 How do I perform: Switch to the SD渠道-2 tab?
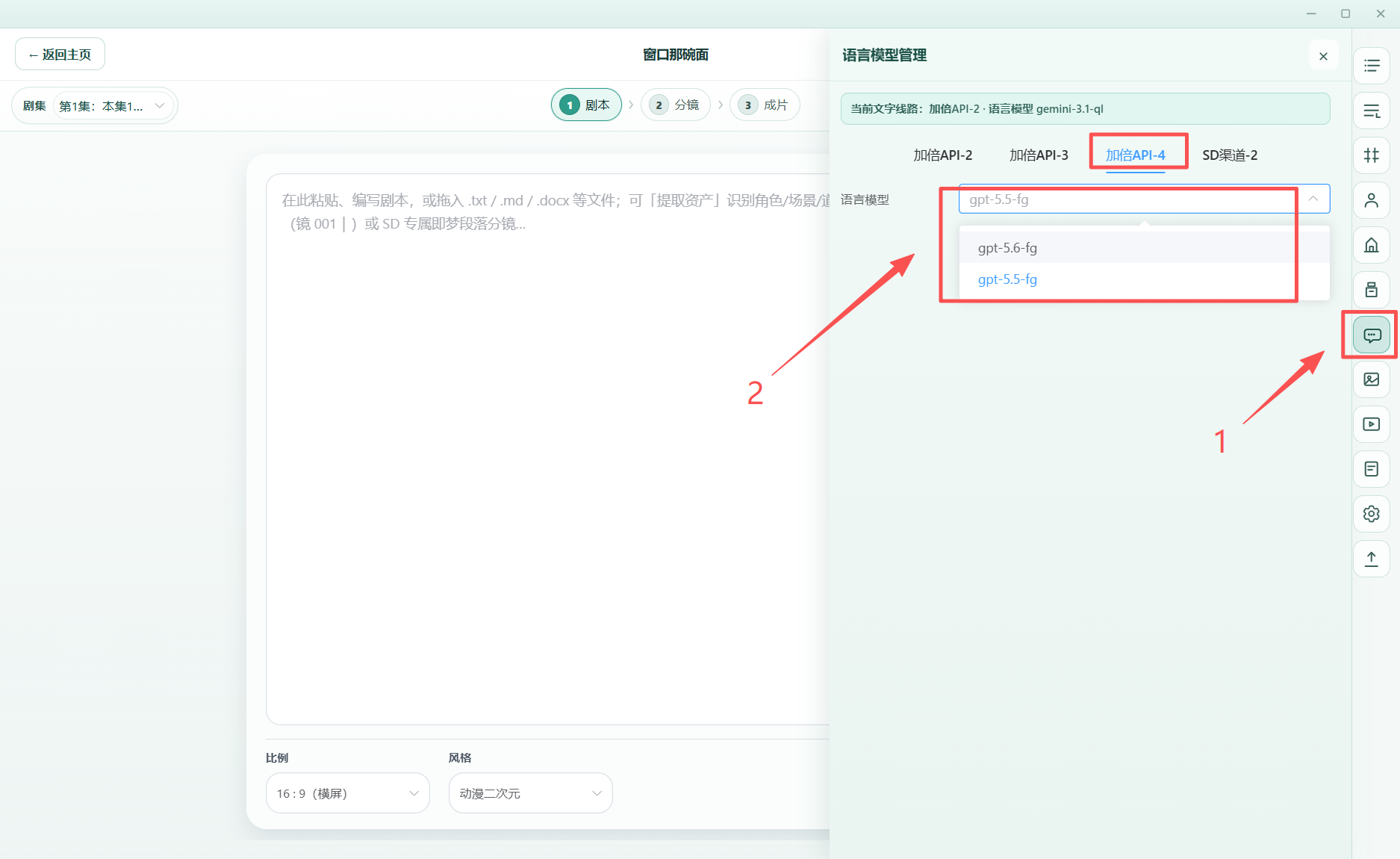1230,155
